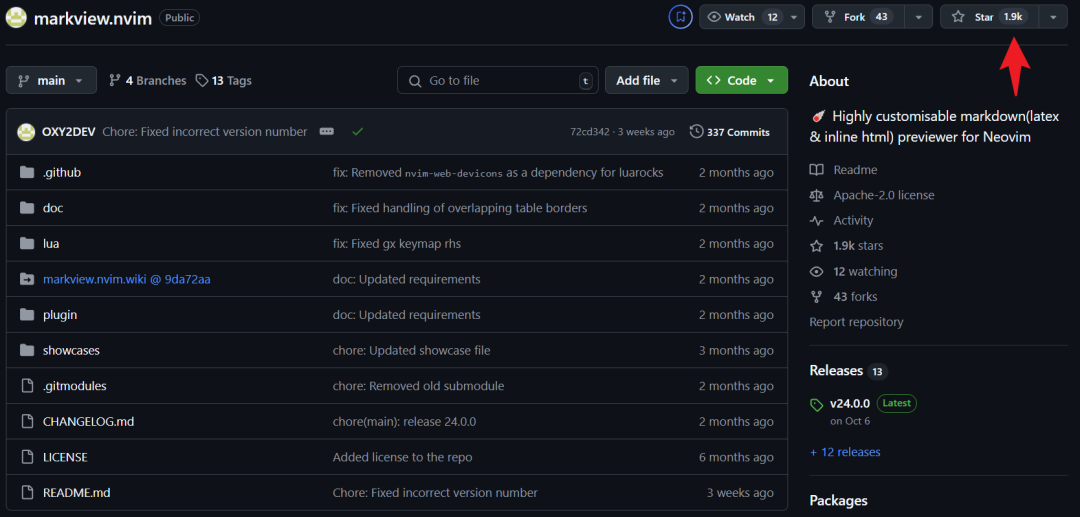The image size is (1080, 517).
Task: Click the doc folder icon
Action: click(27, 208)
